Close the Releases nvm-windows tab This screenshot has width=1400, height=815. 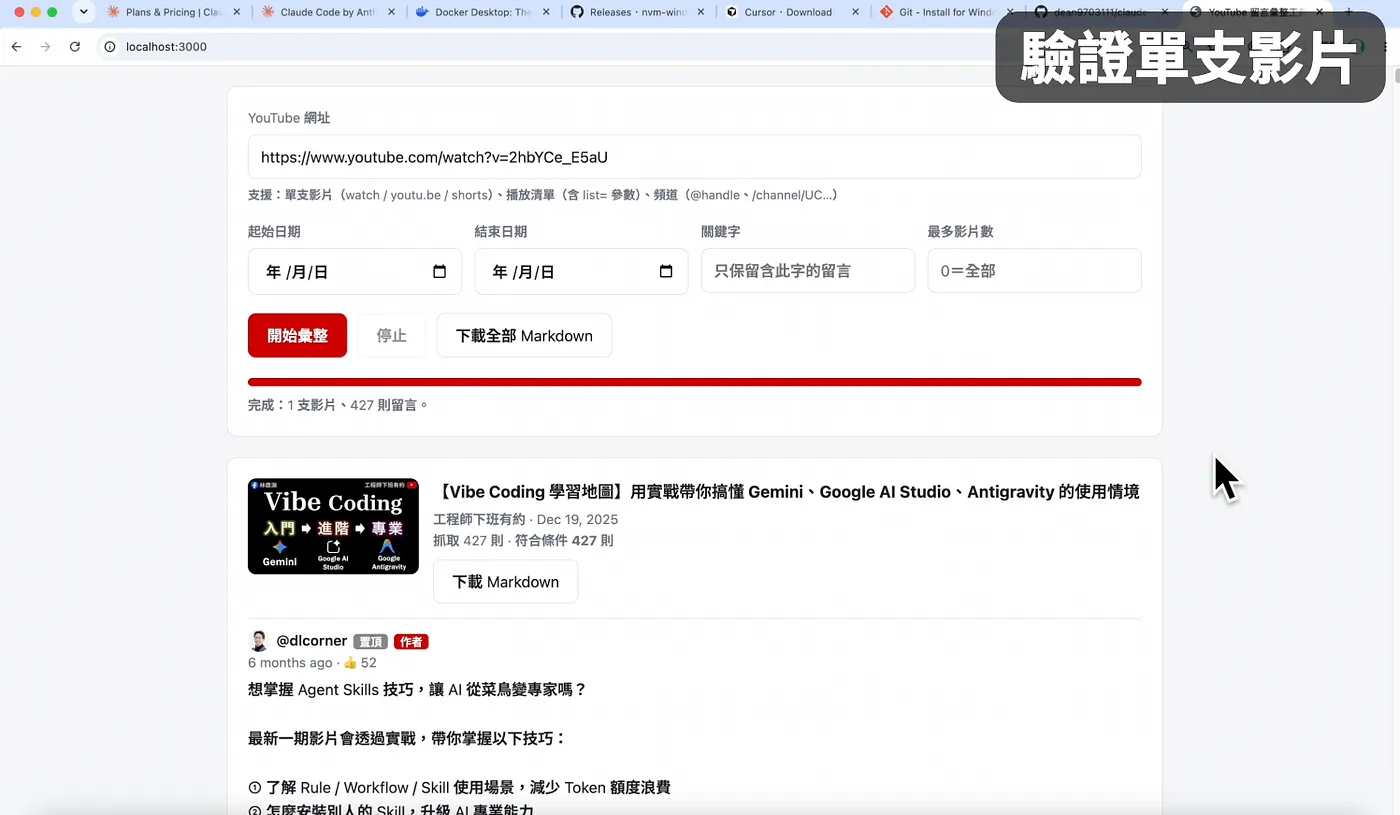click(x=700, y=12)
